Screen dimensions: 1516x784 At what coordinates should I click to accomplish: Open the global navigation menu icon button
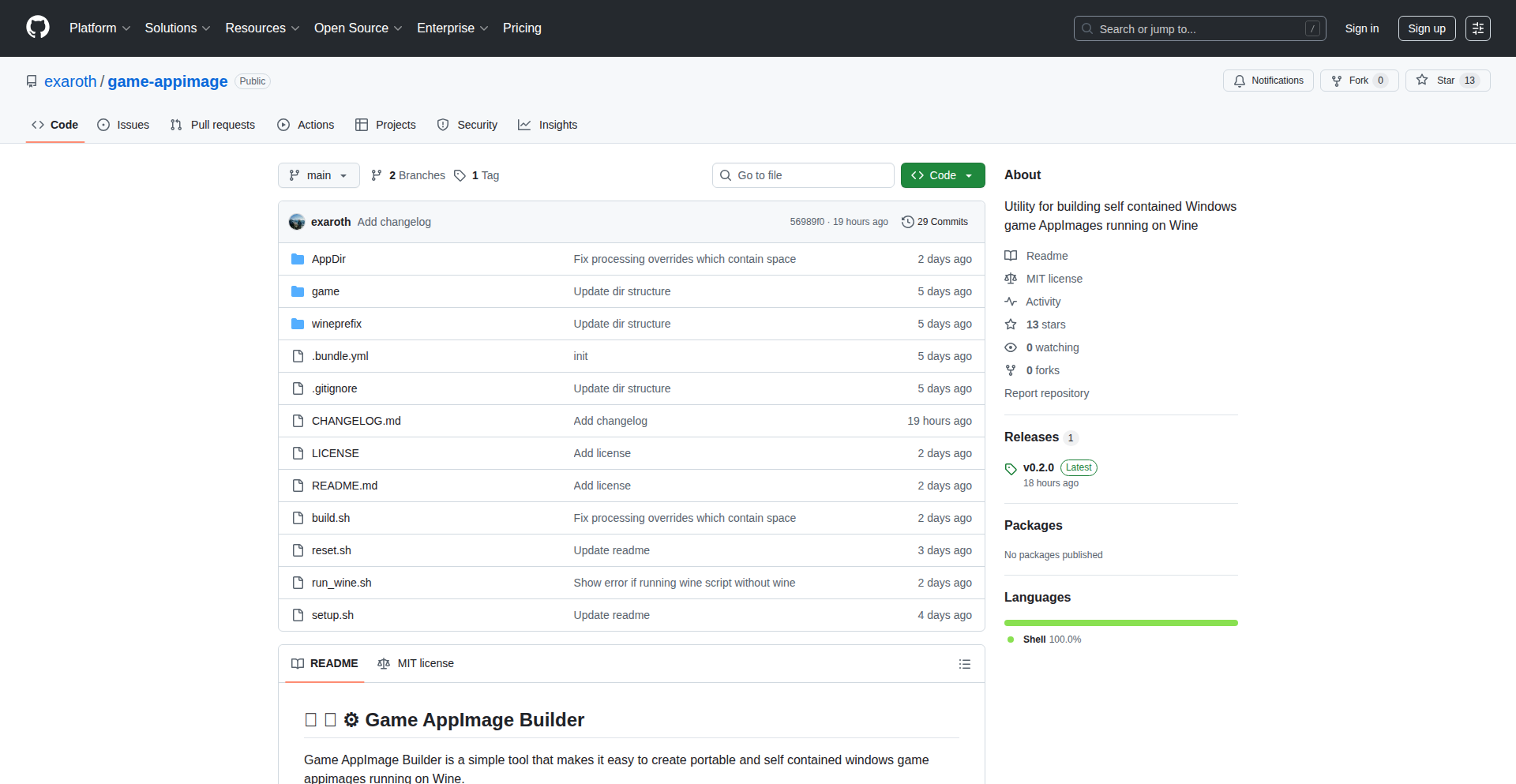(1478, 28)
